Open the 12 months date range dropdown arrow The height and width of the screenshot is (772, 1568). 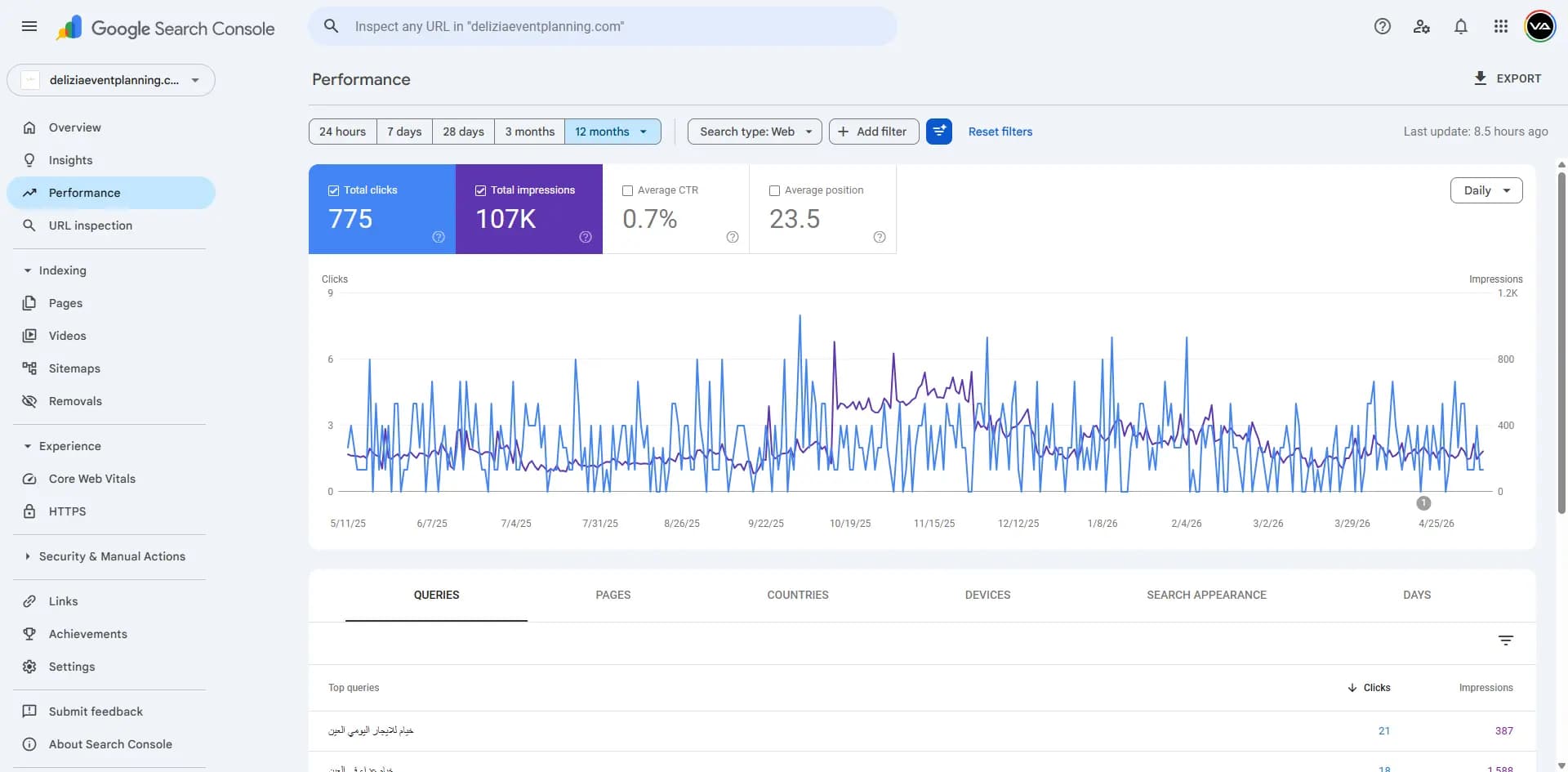point(644,132)
